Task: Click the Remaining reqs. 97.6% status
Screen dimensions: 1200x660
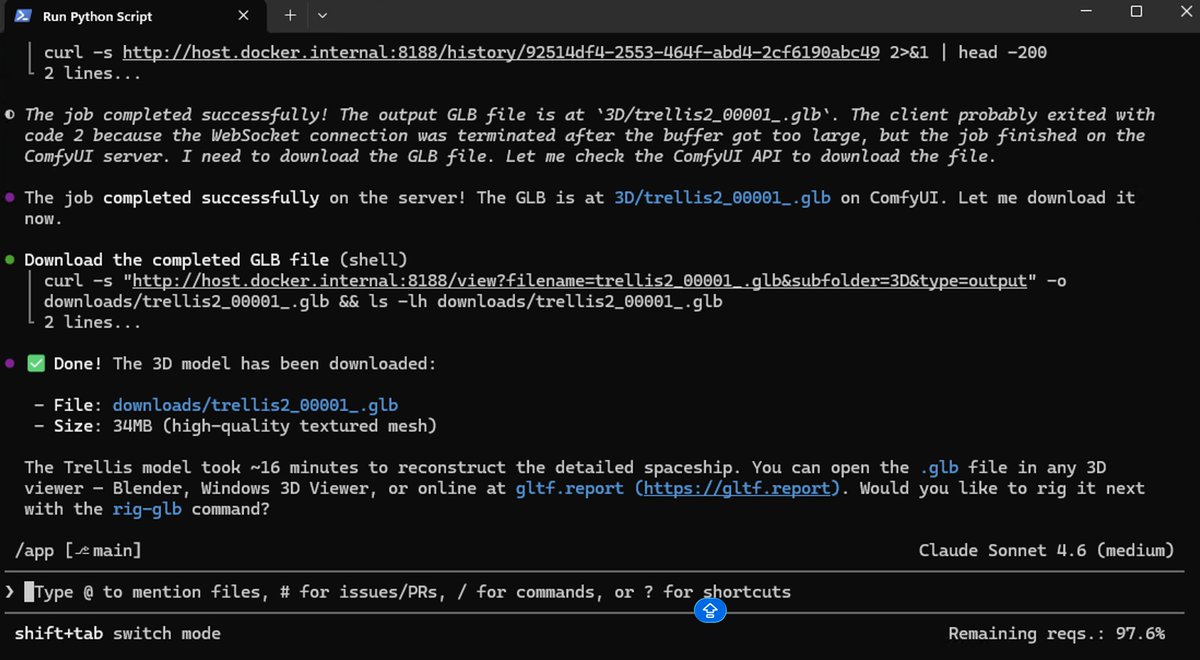Action: click(x=1056, y=634)
